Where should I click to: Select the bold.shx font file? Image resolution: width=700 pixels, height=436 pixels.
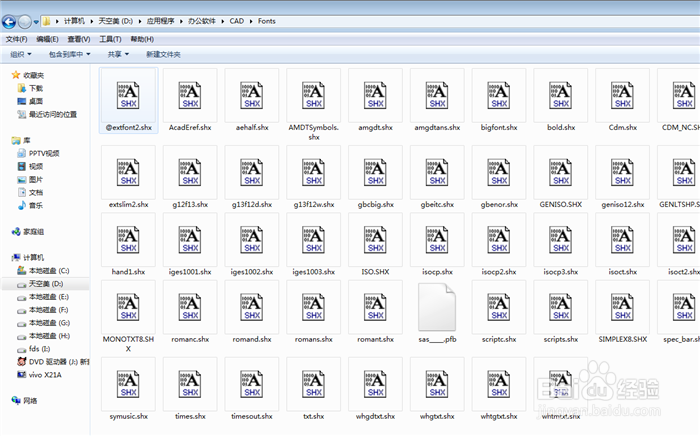click(561, 100)
